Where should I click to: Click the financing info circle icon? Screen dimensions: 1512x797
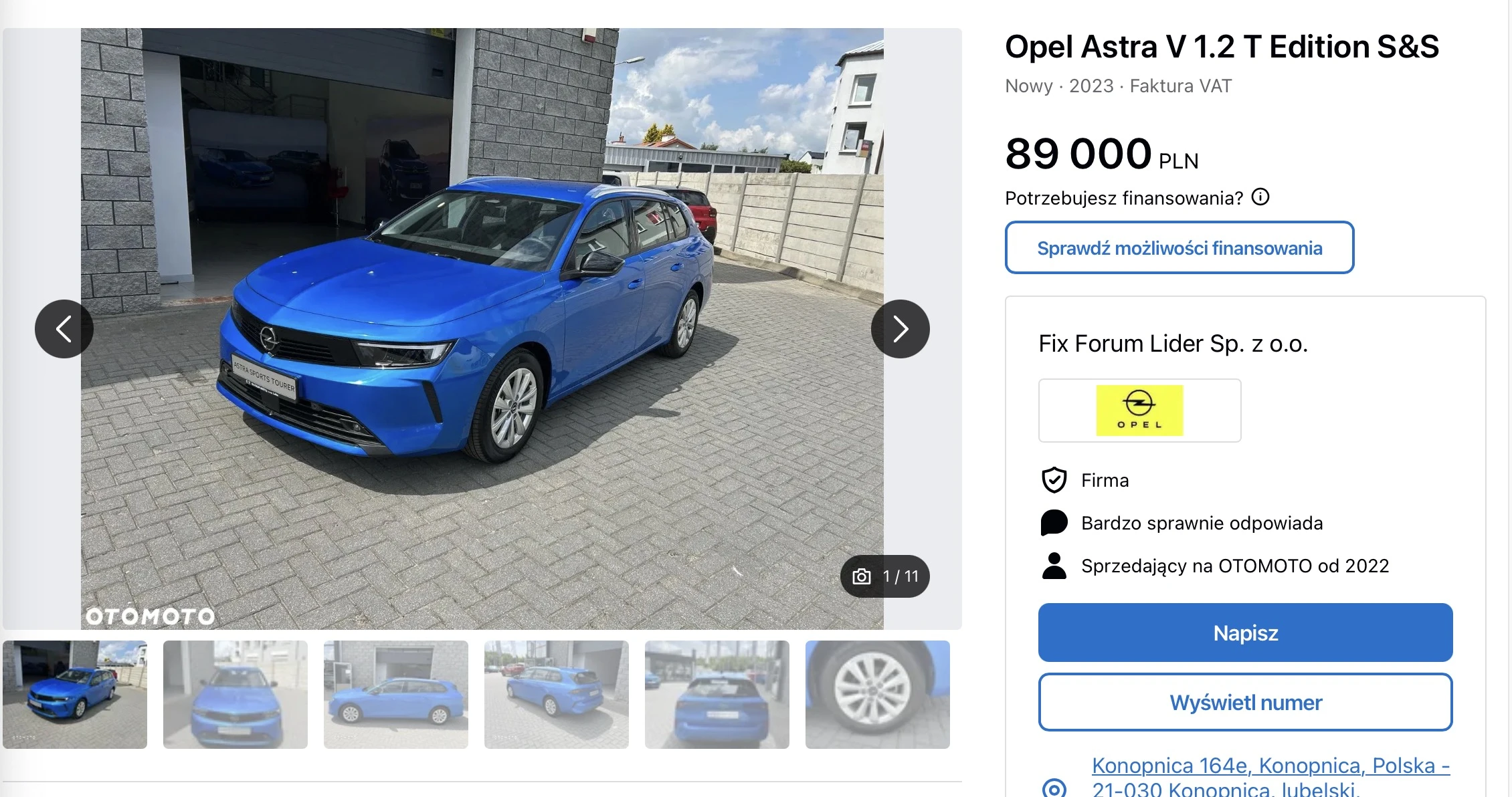coord(1260,197)
